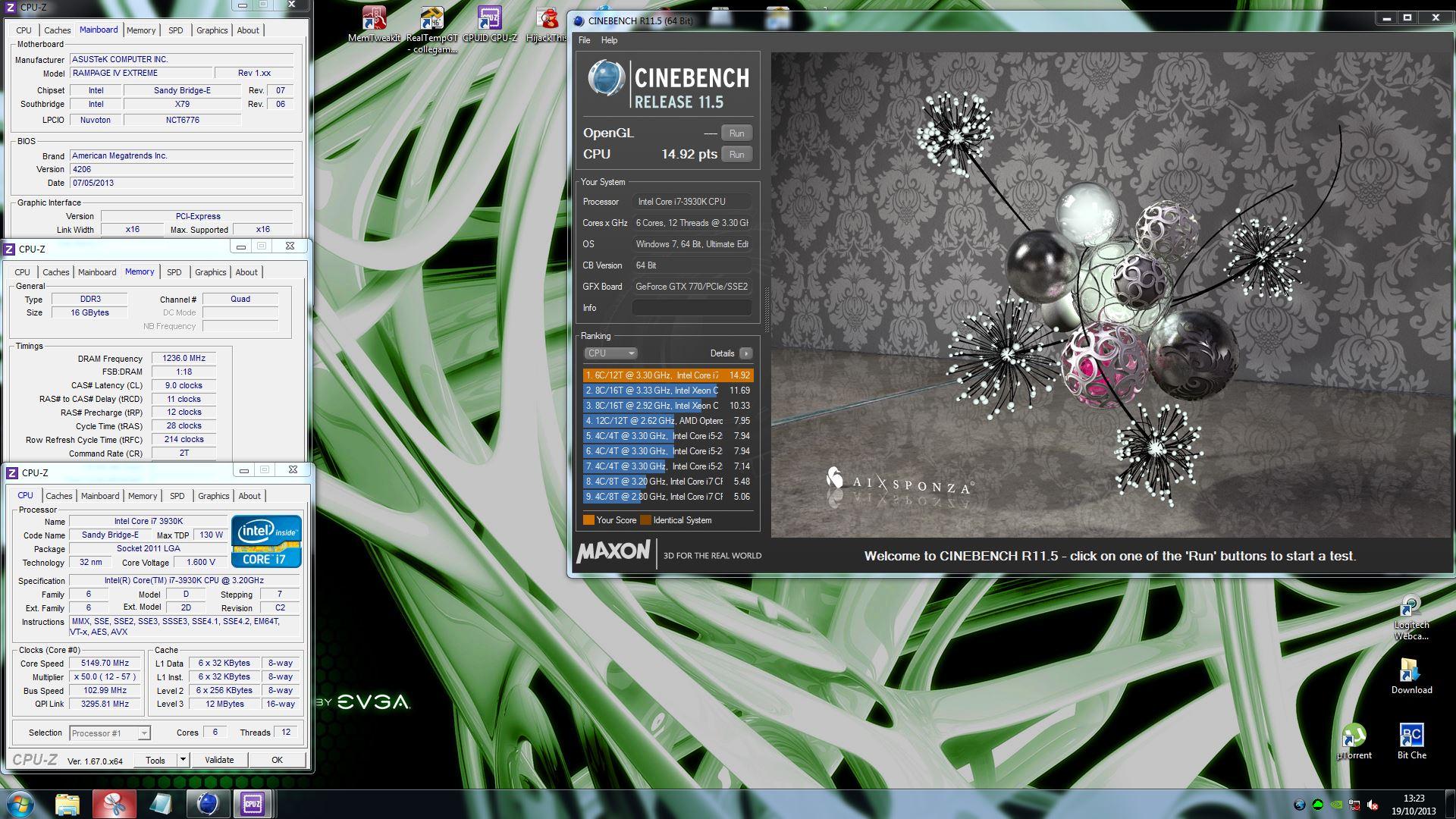Open the Logitech Webcam desktop shortcut
Screen dimensions: 1456x819
point(1410,618)
